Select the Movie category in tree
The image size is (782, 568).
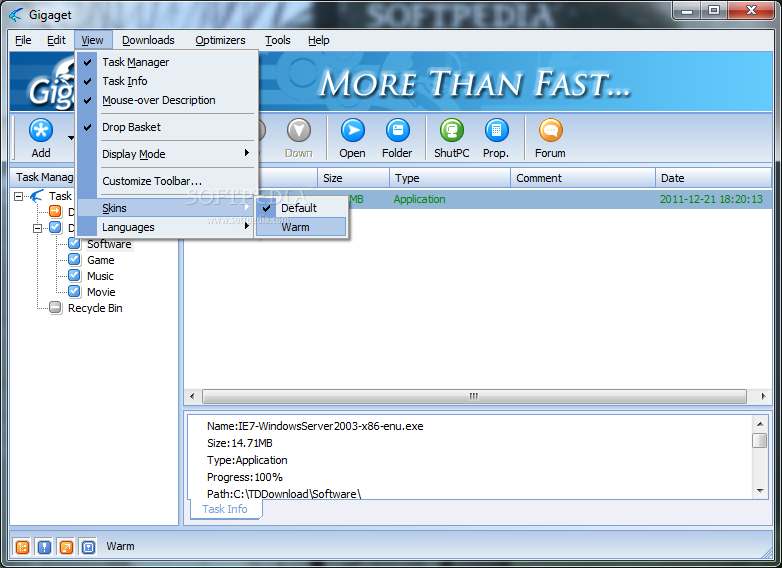(101, 292)
